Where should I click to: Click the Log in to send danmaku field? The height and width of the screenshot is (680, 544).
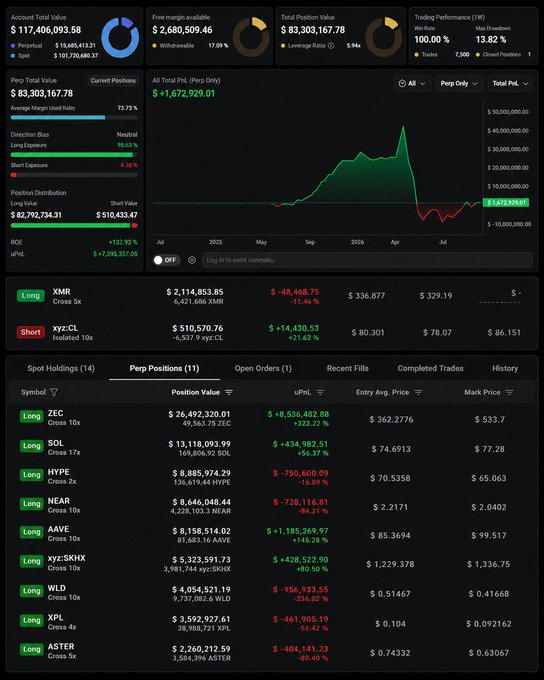click(367, 260)
